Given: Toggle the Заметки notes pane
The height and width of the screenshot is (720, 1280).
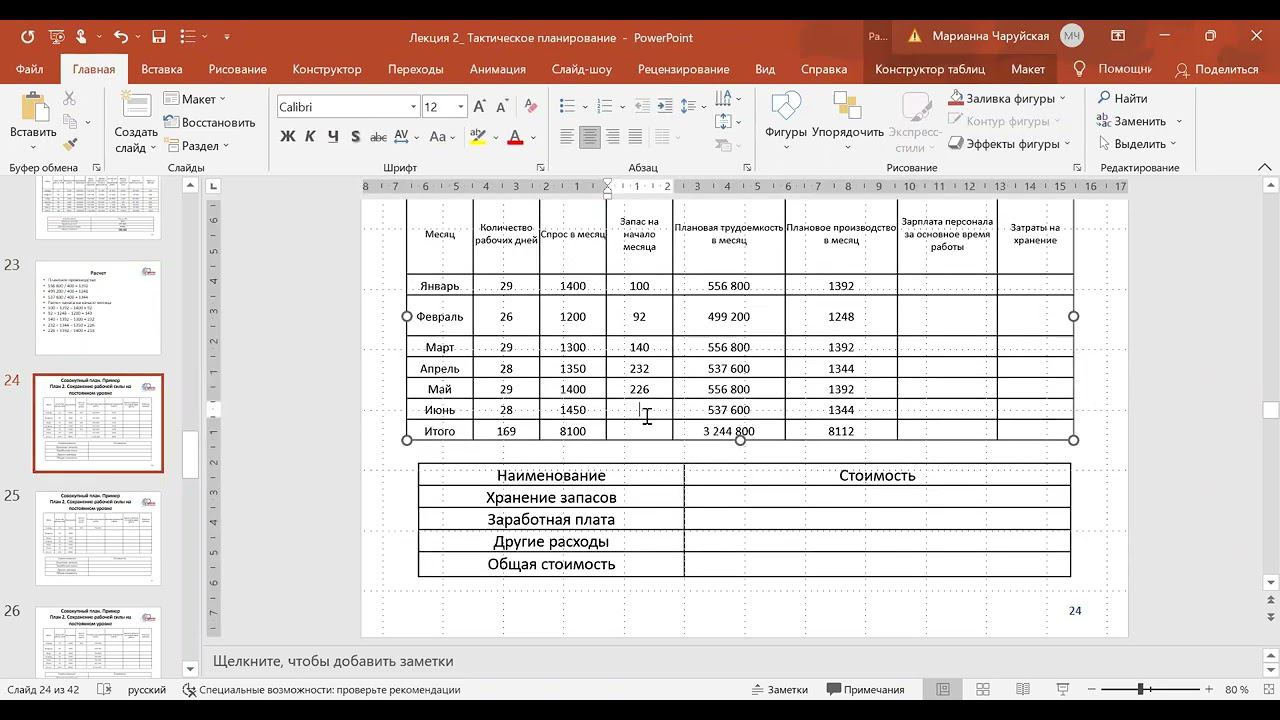Looking at the screenshot, I should [x=780, y=690].
